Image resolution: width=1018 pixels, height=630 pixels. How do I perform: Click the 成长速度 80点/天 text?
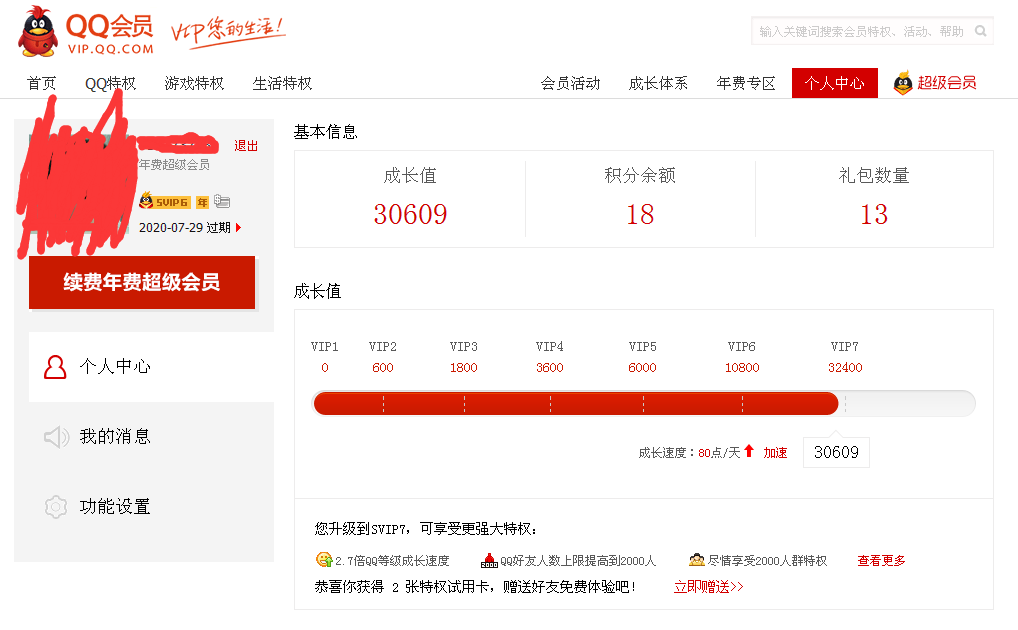tap(689, 453)
